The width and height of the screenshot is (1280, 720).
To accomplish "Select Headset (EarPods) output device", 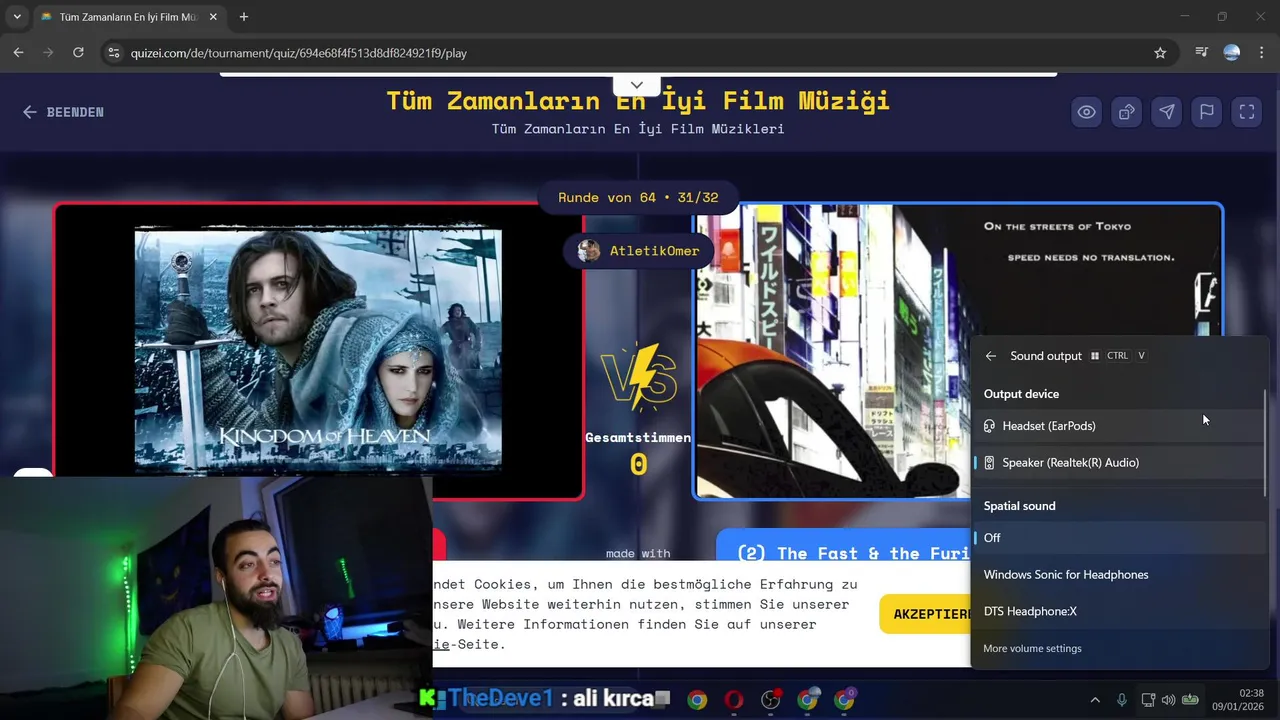I will (1120, 426).
